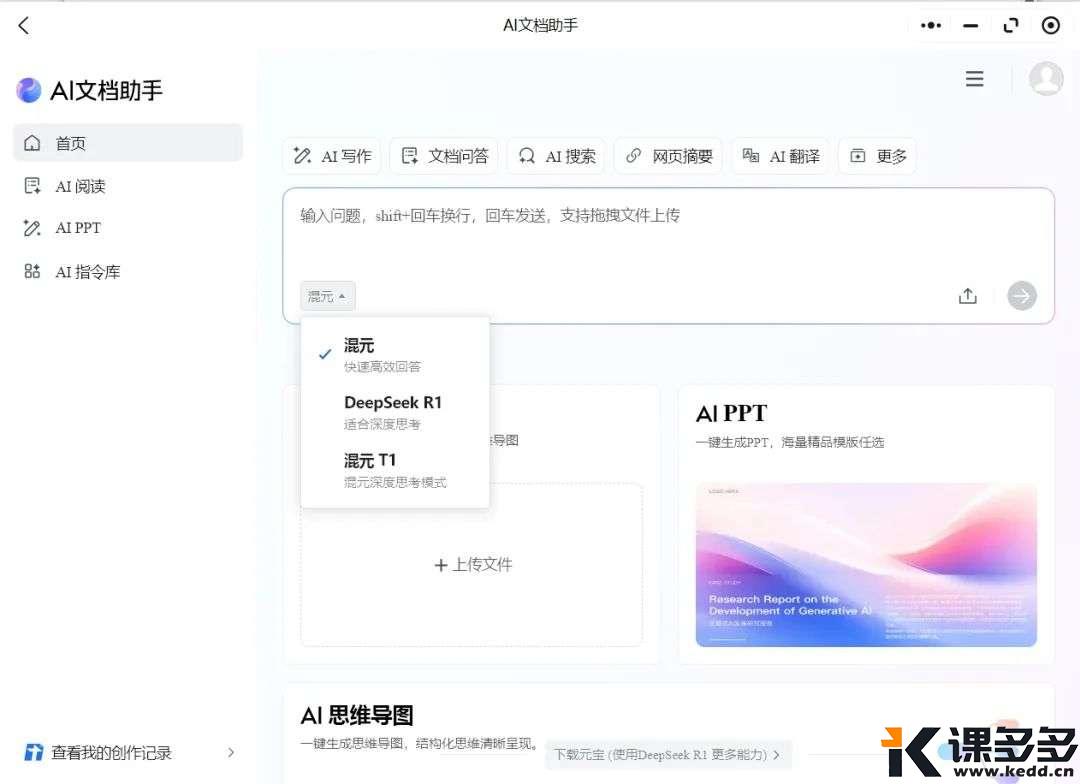Click the 上传文件 upload area
This screenshot has height=784, width=1080.
click(x=472, y=565)
